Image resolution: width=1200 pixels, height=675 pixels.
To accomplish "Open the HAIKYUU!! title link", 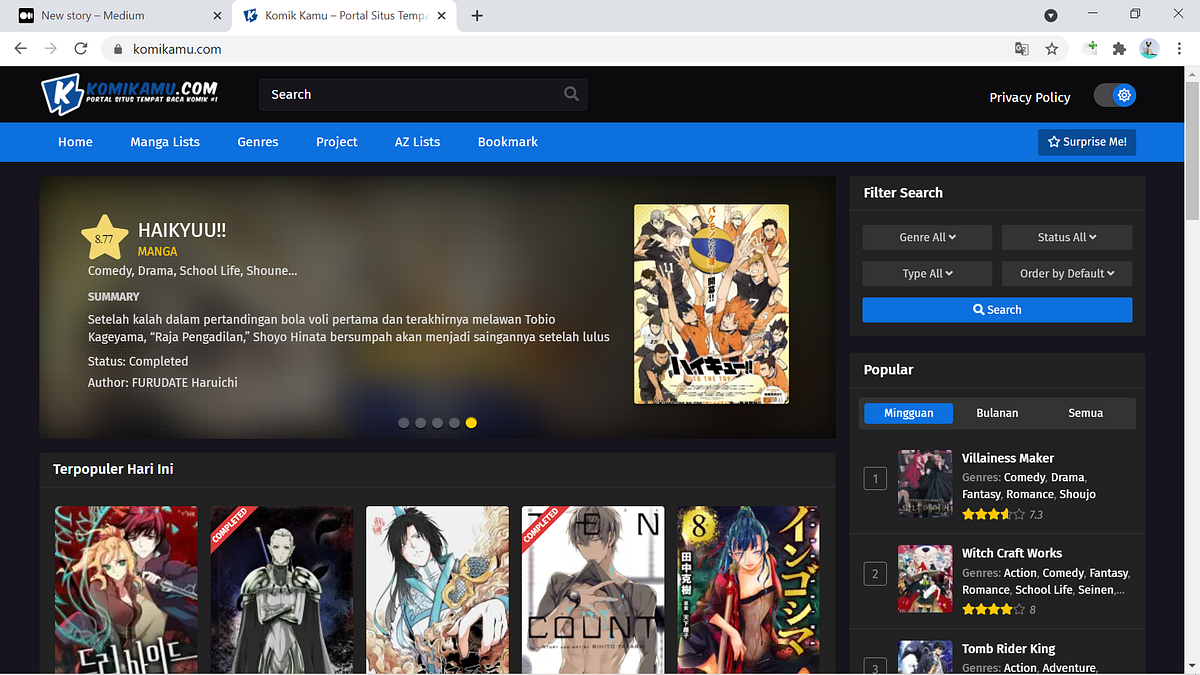I will [182, 230].
